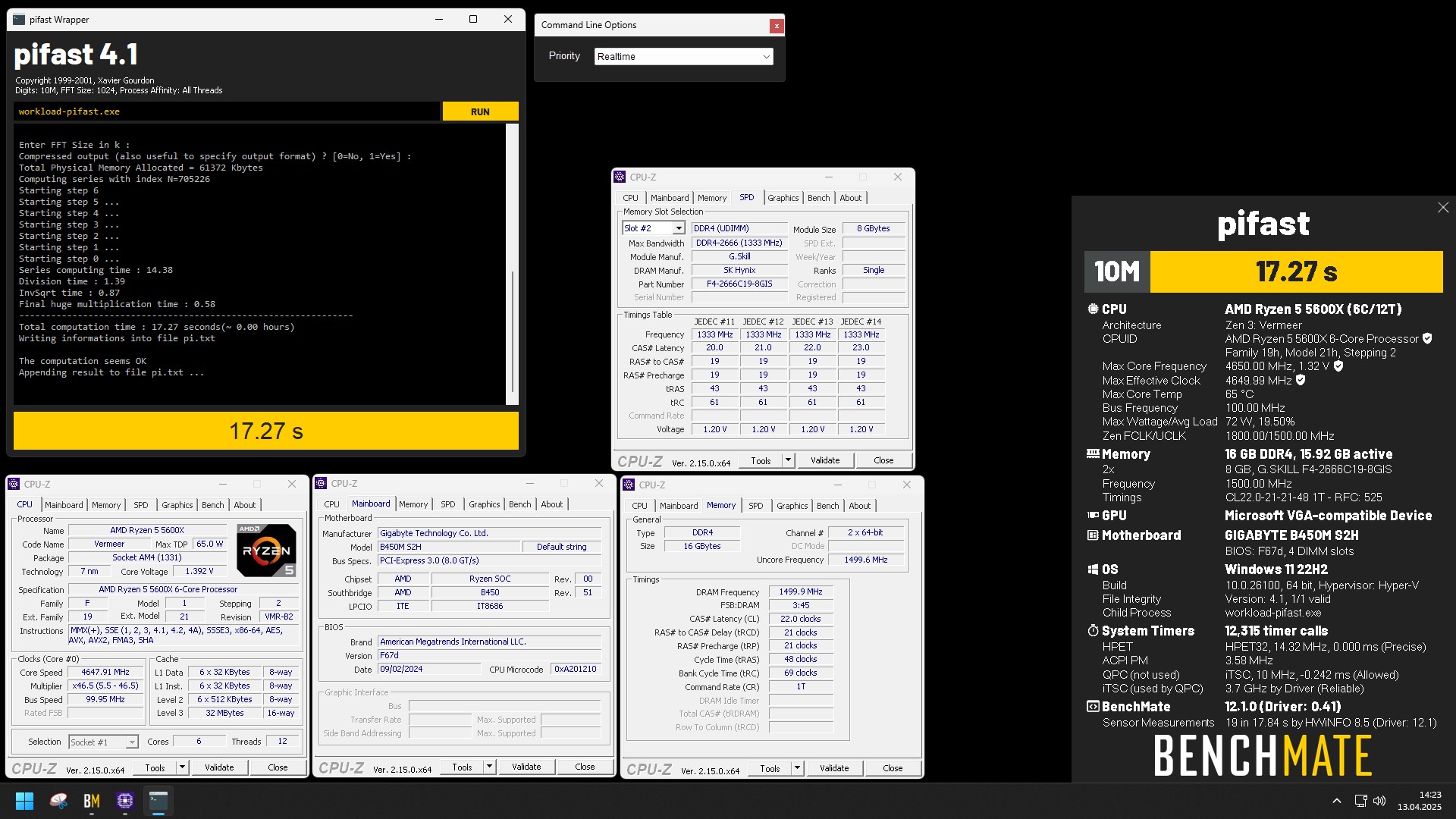This screenshot has height=819, width=1456.
Task: Click the 17.27 s yellow result bar
Action: coord(266,431)
